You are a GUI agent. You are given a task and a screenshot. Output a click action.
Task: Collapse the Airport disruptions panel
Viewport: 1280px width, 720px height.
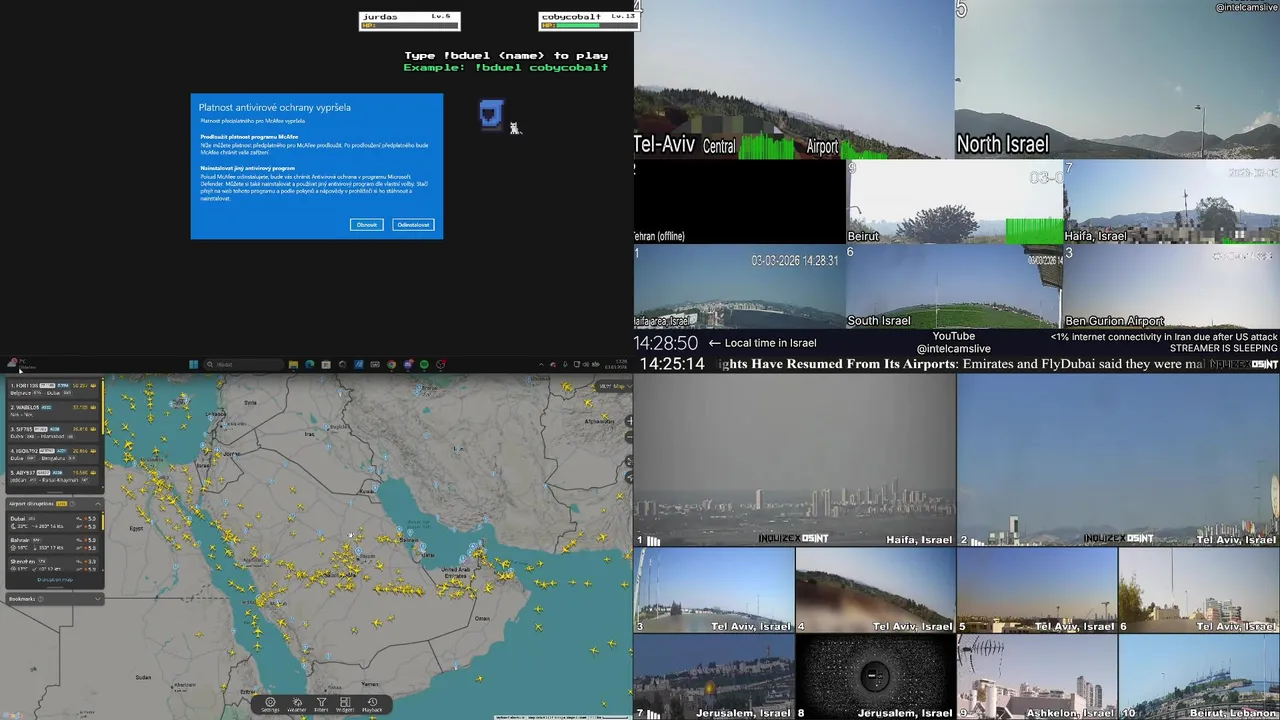98,504
